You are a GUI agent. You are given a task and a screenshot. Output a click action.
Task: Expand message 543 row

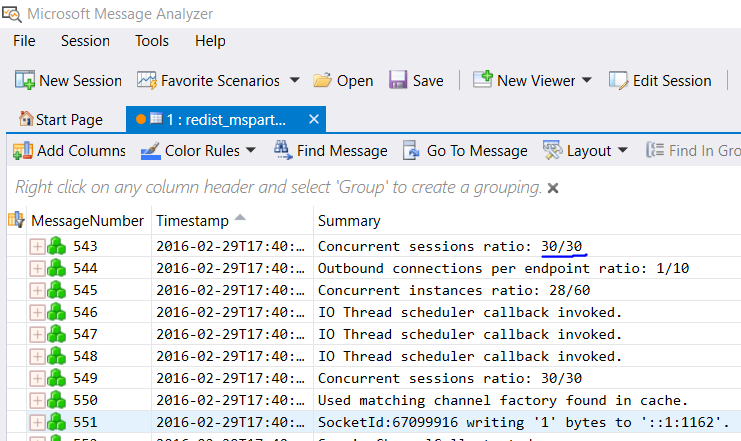(x=37, y=246)
